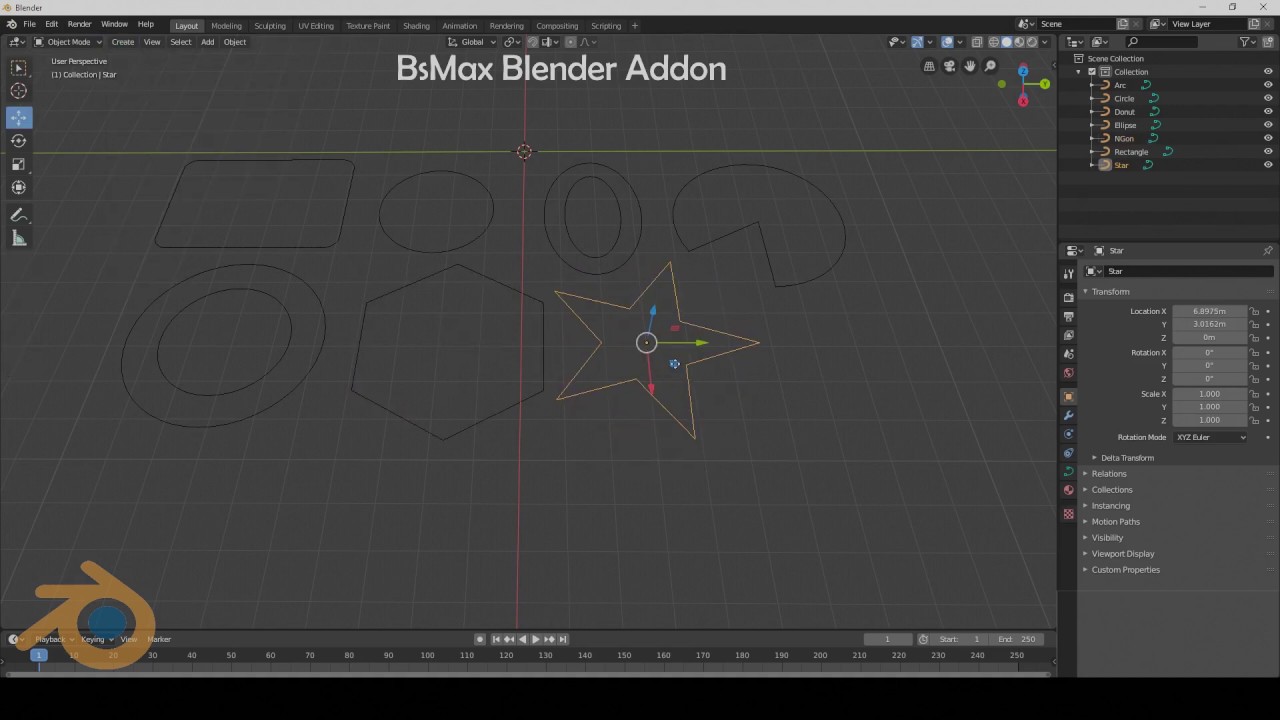
Task: Select the Select Box tool
Action: [18, 68]
